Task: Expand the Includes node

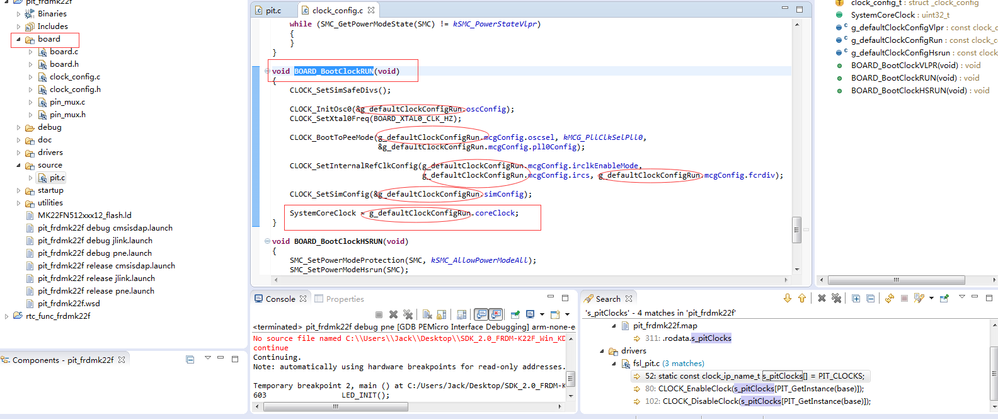Action: coord(18,27)
